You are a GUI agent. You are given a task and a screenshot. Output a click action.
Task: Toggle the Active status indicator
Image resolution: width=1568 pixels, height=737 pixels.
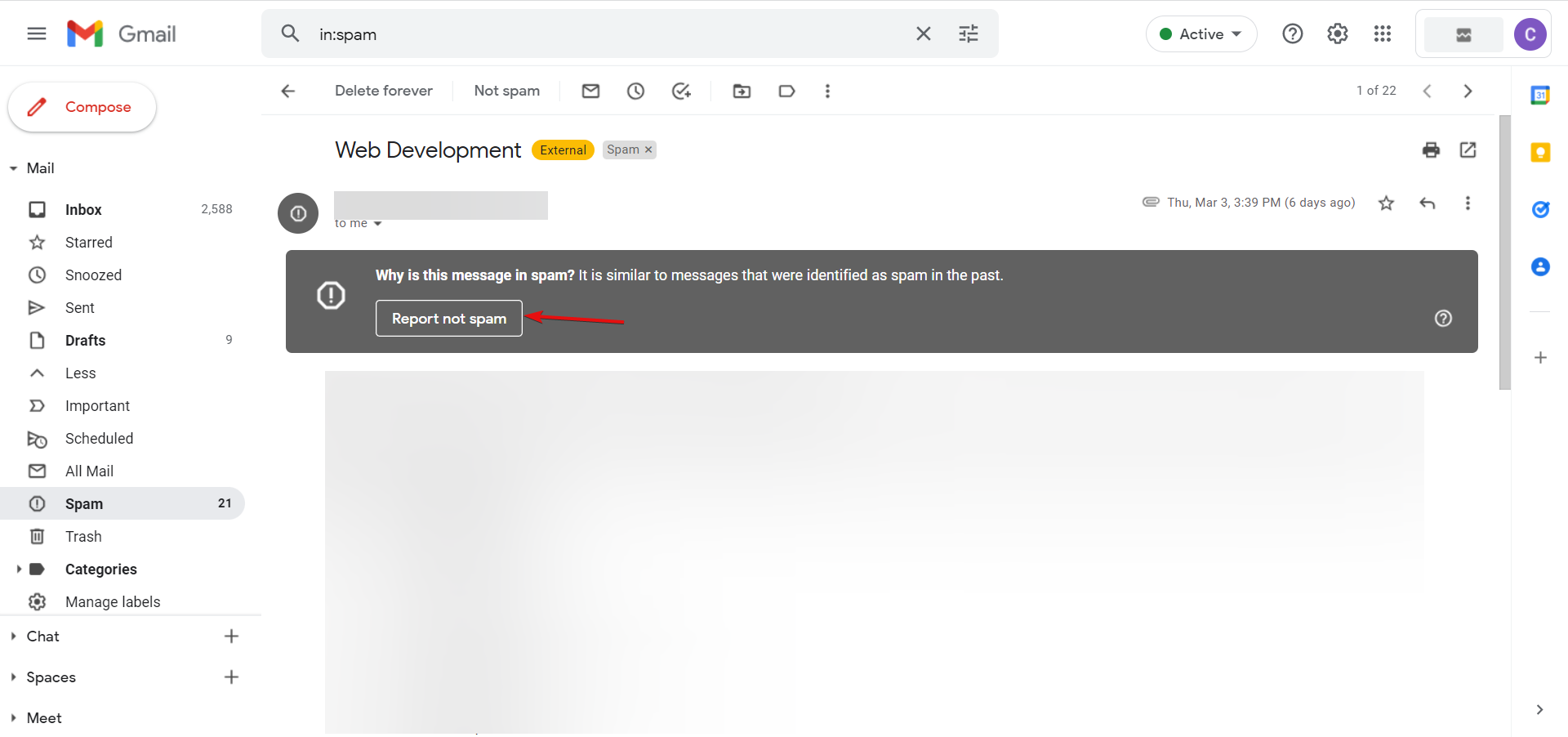point(1200,33)
